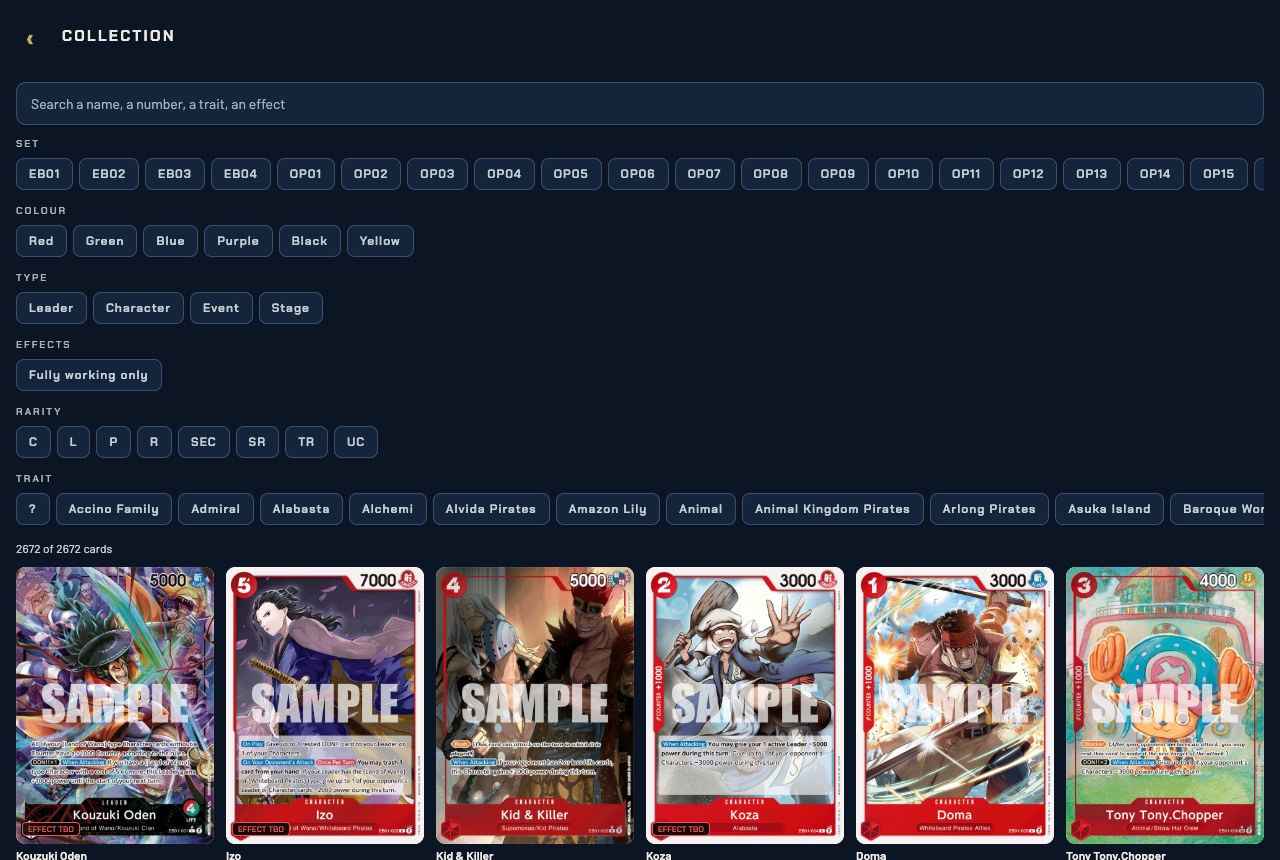Filter cards by Yellow colour
Screen dimensions: 1280x860
[x=380, y=241]
